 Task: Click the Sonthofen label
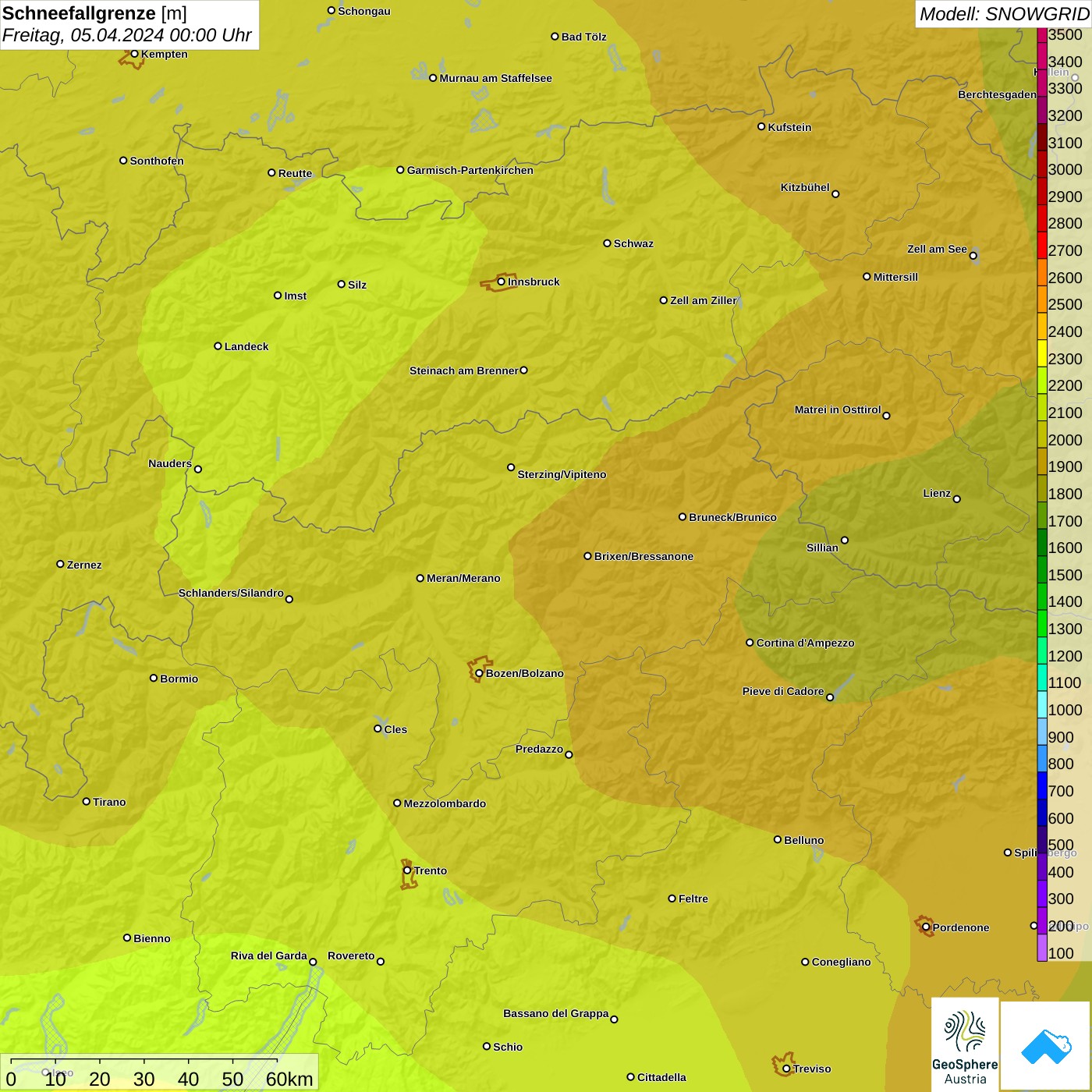pyautogui.click(x=157, y=161)
